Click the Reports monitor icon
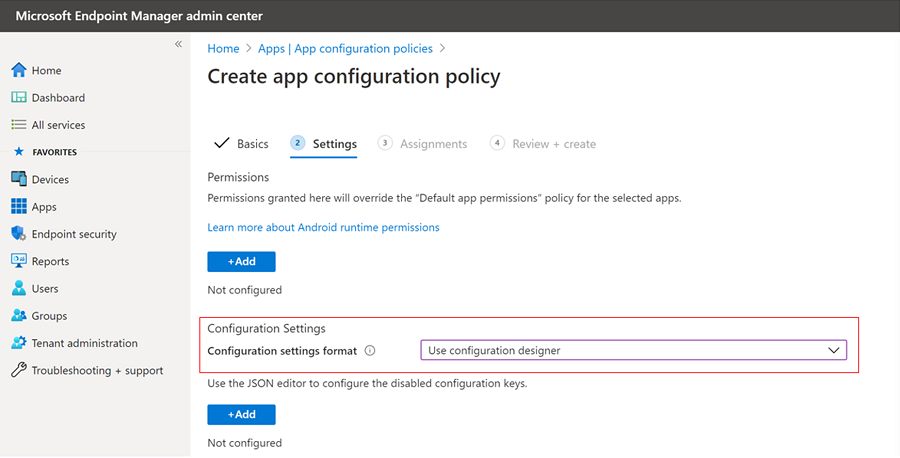The width and height of the screenshot is (900, 458). (x=19, y=261)
